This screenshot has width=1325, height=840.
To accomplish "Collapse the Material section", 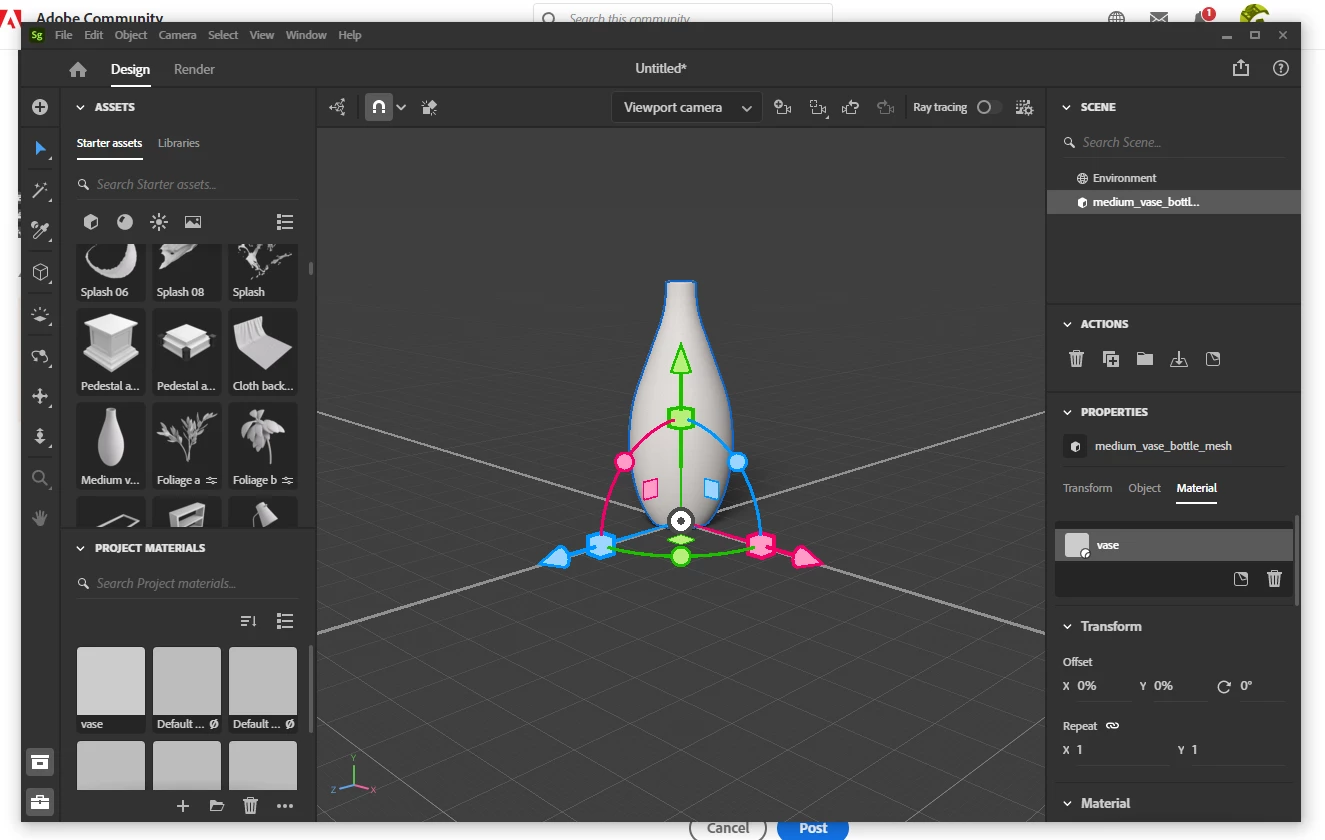I will [x=1066, y=804].
